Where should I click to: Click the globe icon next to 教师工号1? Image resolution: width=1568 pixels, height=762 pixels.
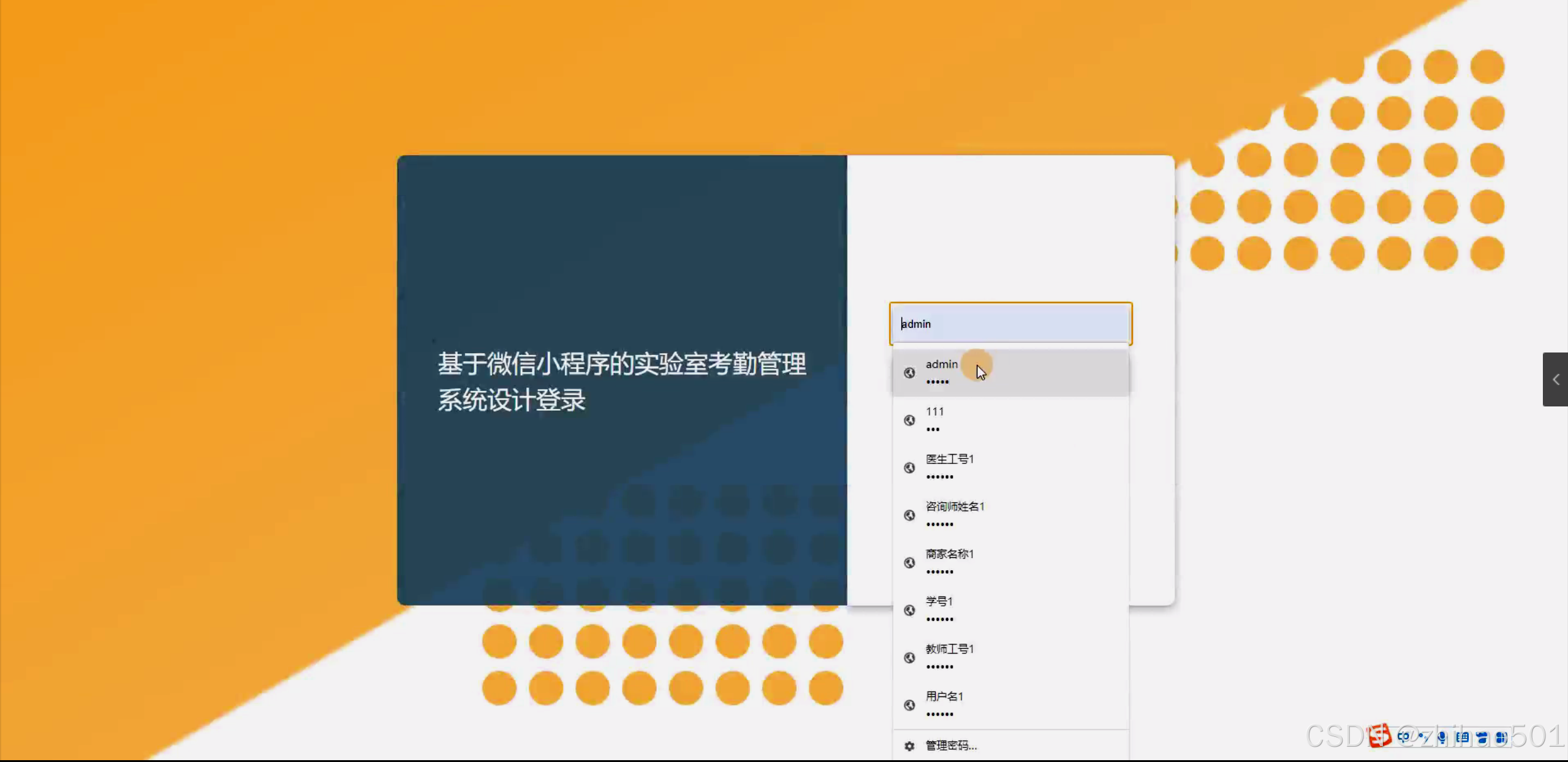[909, 657]
